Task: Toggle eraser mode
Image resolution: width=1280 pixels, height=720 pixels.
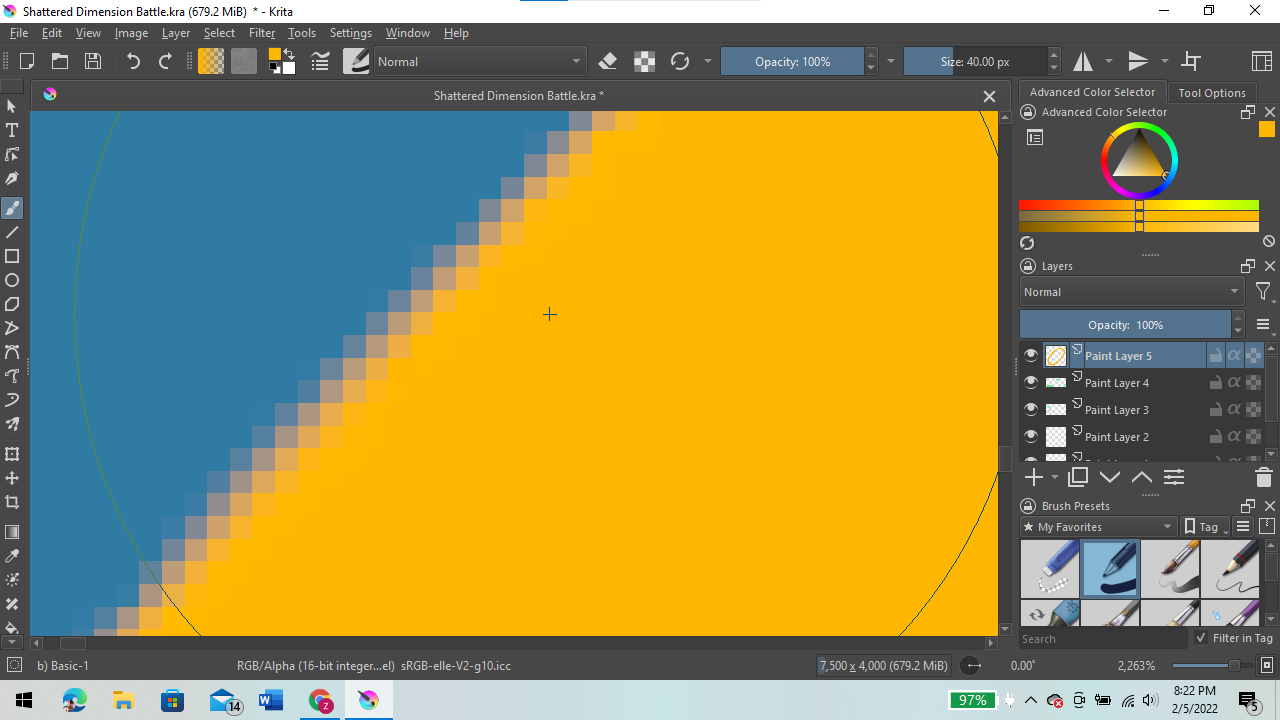Action: [x=607, y=61]
